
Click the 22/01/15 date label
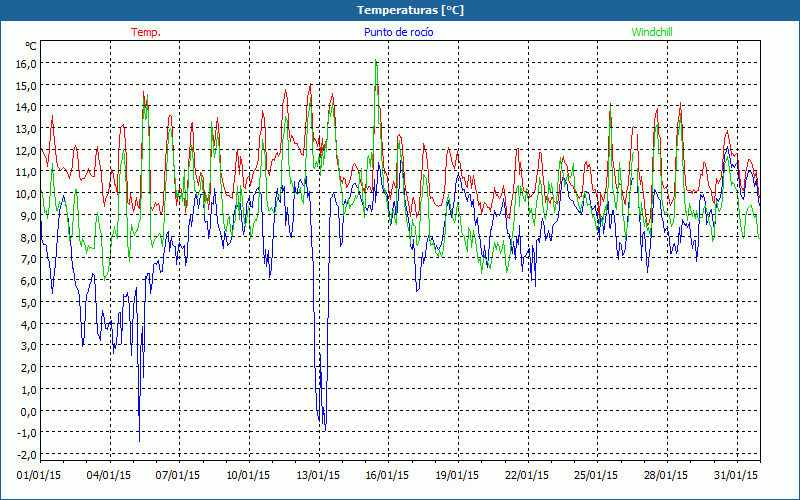[x=527, y=475]
